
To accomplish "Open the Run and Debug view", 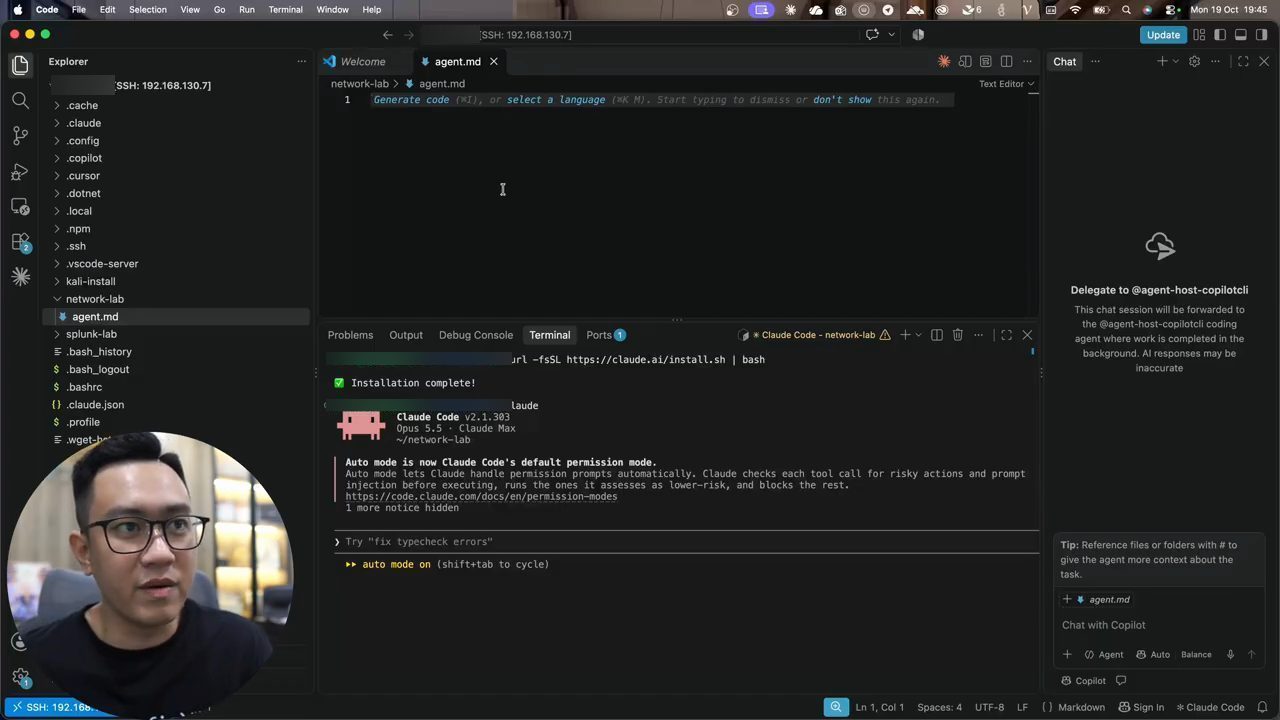I will [x=20, y=172].
